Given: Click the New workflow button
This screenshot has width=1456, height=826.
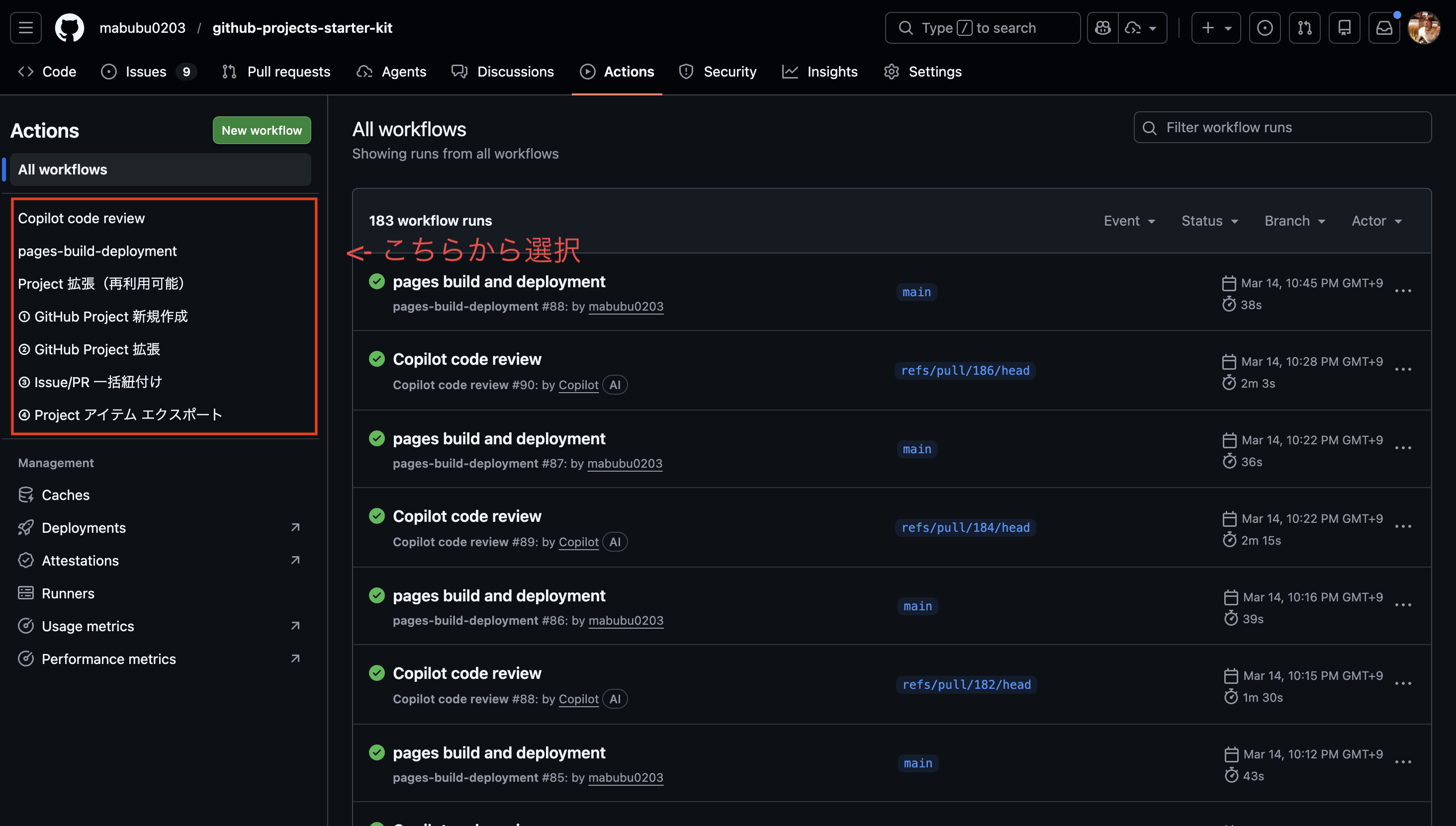Looking at the screenshot, I should [262, 130].
